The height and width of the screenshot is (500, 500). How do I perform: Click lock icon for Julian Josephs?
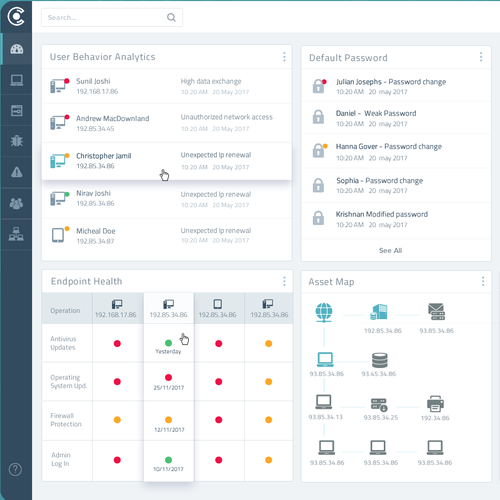click(318, 86)
